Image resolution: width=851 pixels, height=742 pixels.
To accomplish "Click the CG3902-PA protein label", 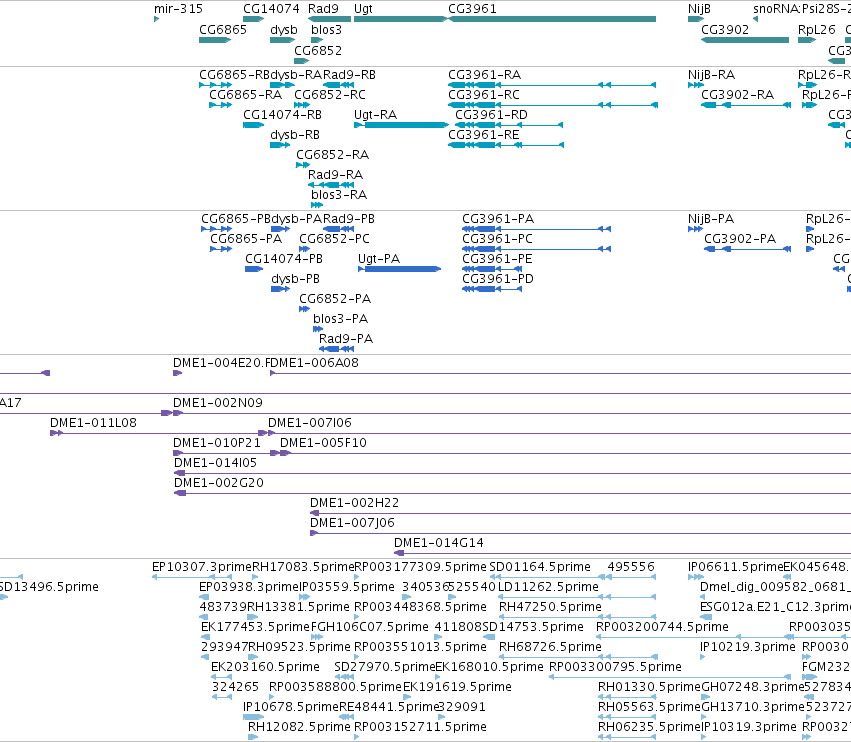I will [x=740, y=239].
